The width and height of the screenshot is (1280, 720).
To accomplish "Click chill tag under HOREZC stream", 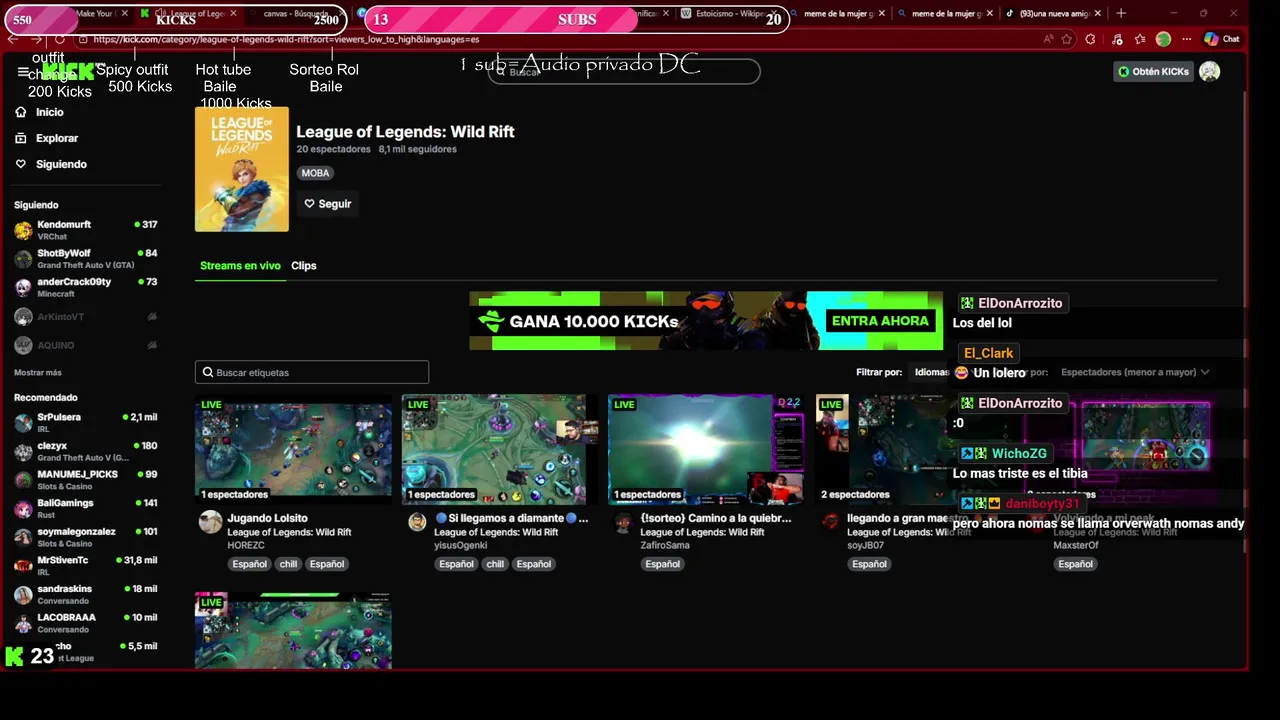I will [x=288, y=564].
